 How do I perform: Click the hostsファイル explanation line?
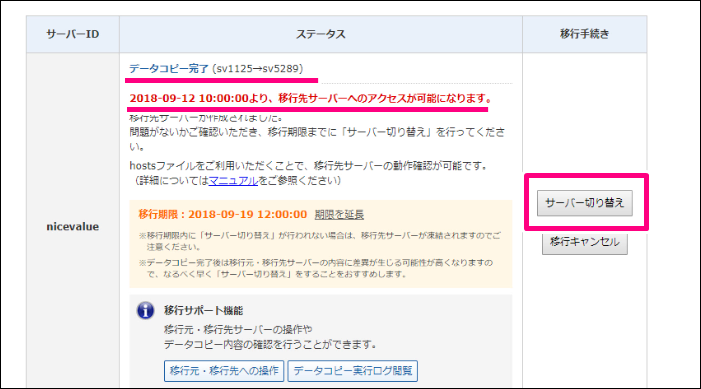click(x=308, y=166)
